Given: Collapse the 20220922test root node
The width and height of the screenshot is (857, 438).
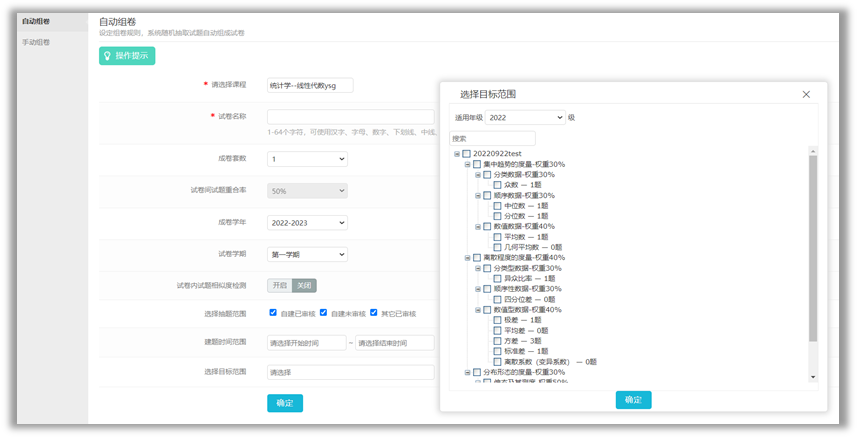Looking at the screenshot, I should pos(457,153).
